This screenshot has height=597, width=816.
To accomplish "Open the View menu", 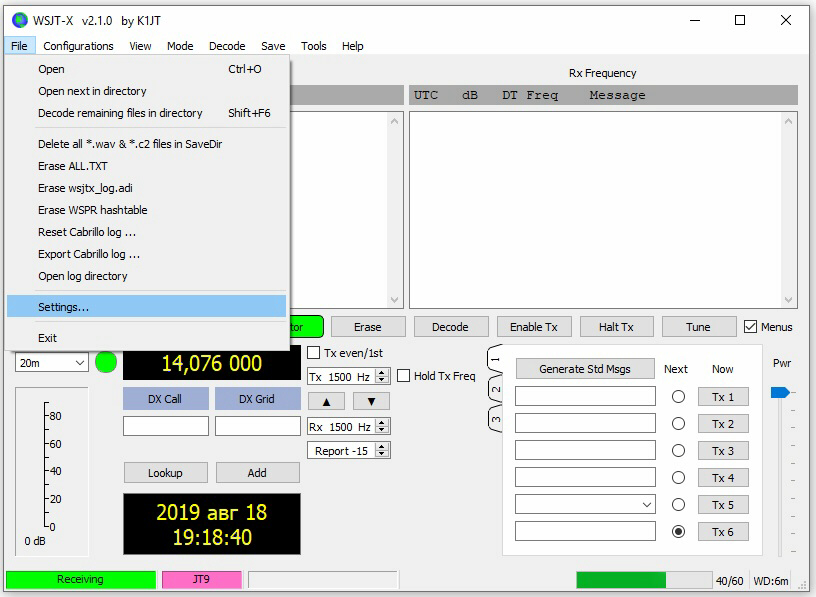I will (x=141, y=46).
